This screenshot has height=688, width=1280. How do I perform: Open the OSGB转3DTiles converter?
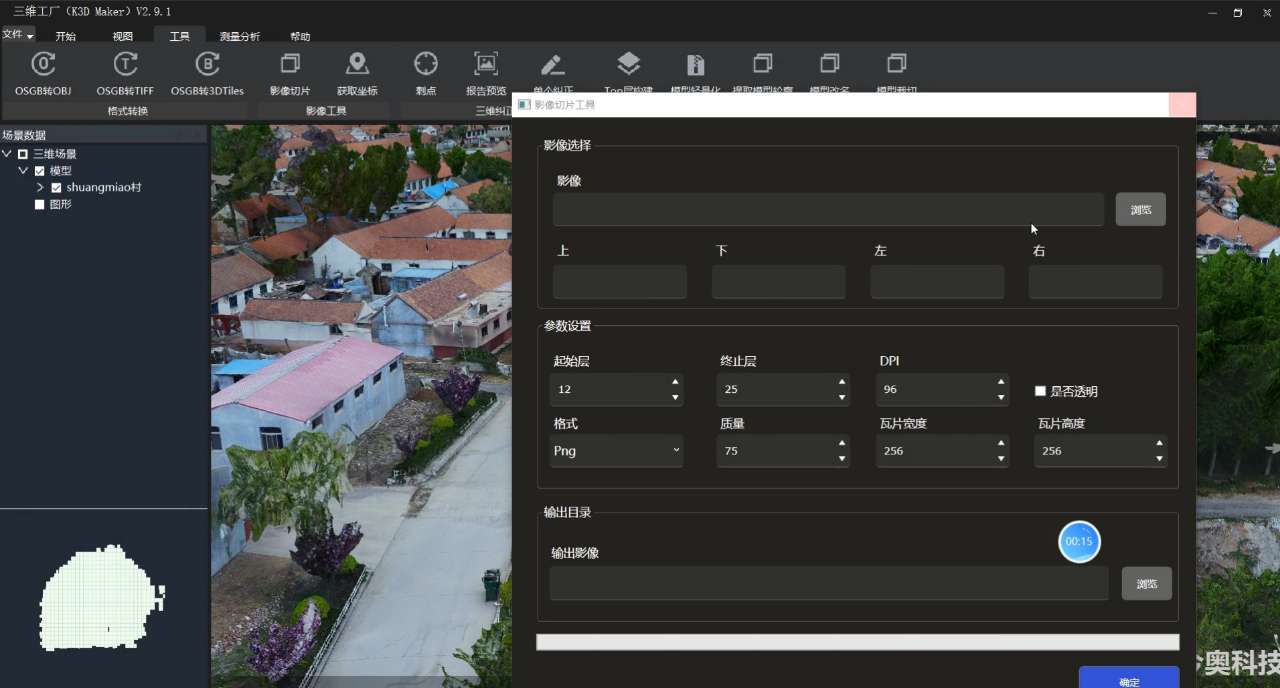pos(207,66)
